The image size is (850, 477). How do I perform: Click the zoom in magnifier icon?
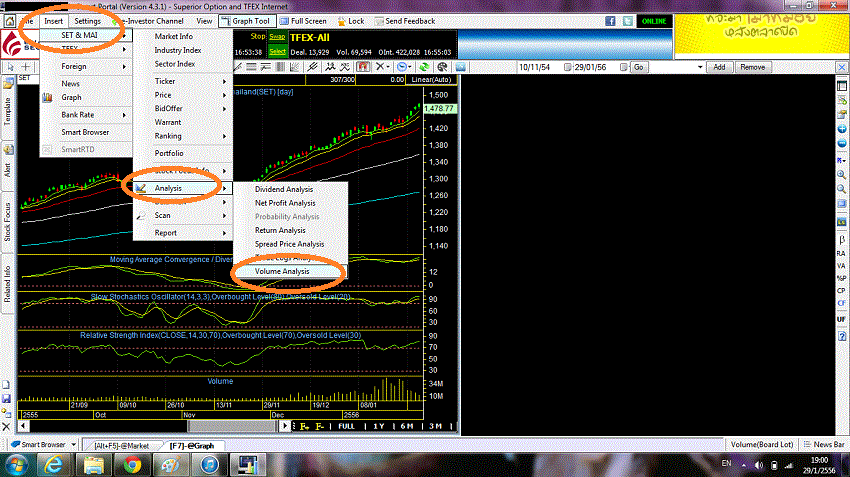click(x=841, y=175)
